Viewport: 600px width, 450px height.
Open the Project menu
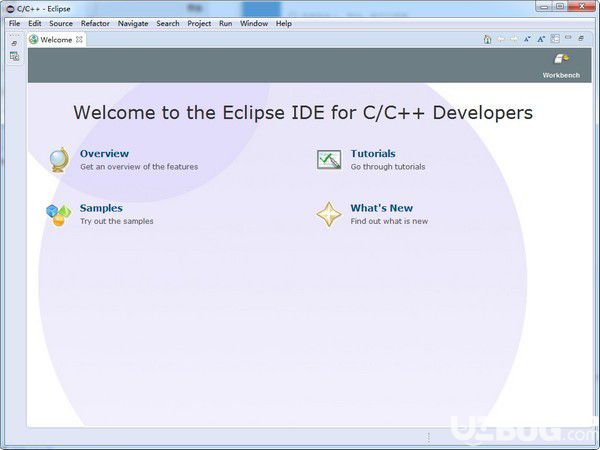[x=199, y=23]
